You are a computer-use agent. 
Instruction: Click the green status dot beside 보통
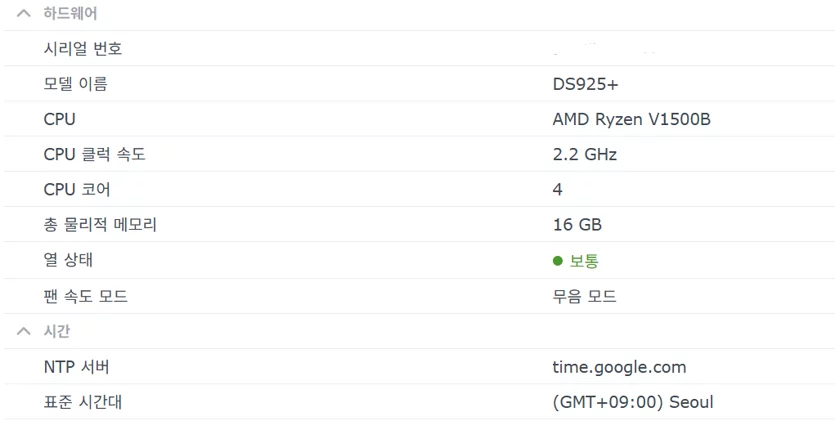(558, 261)
